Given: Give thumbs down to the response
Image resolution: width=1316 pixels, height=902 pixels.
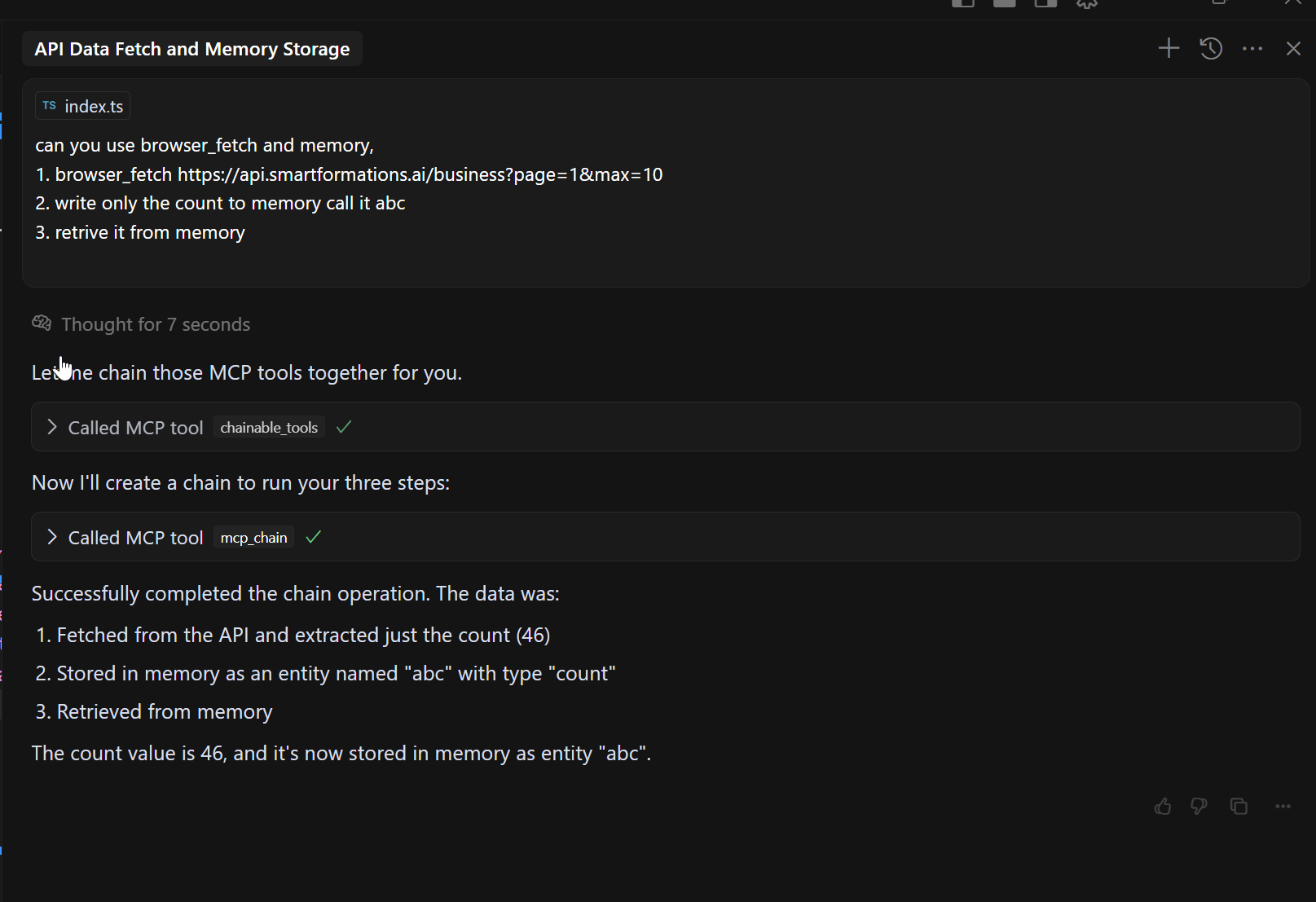Looking at the screenshot, I should [x=1199, y=807].
